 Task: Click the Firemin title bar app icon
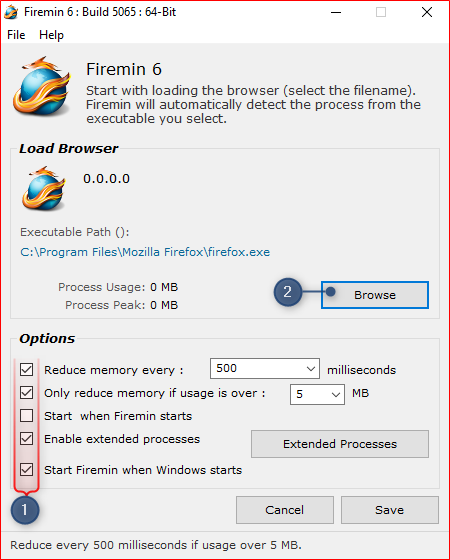click(x=11, y=12)
